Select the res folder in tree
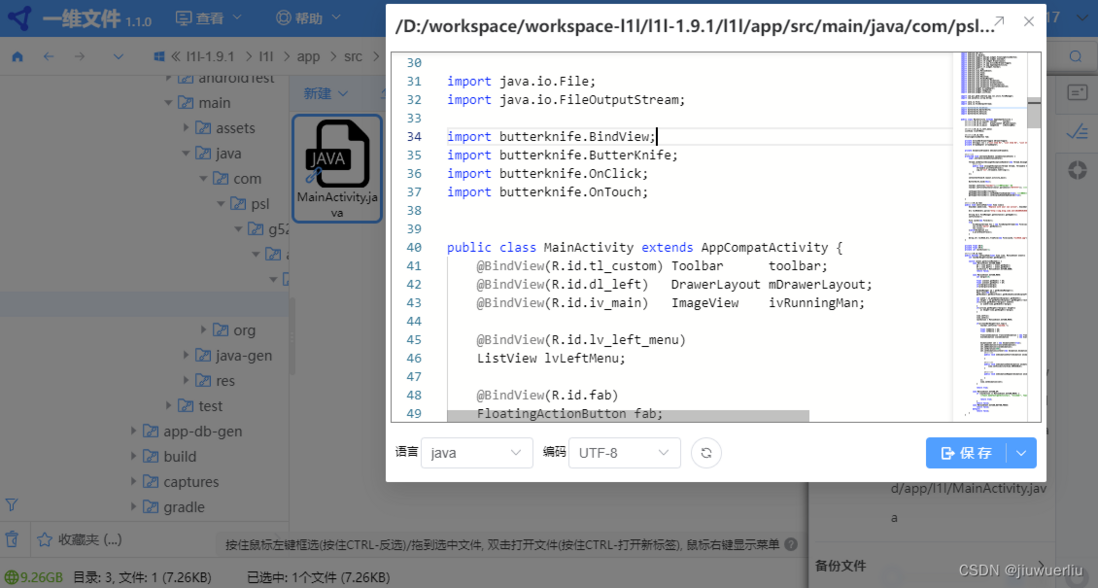The image size is (1098, 588). [x=215, y=381]
